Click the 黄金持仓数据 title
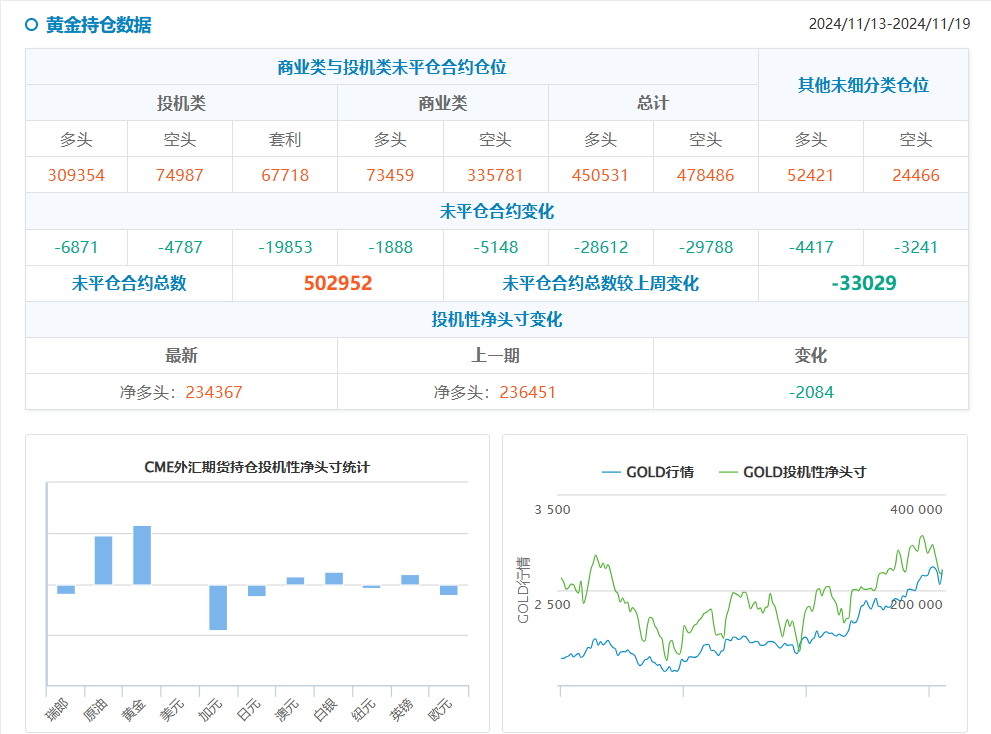991x734 pixels. (x=99, y=25)
